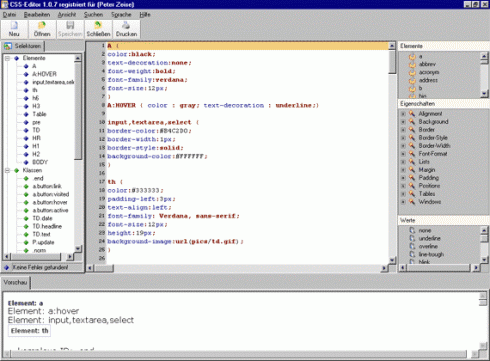
Task: Select the a.button:visited class
Action: (x=51, y=194)
